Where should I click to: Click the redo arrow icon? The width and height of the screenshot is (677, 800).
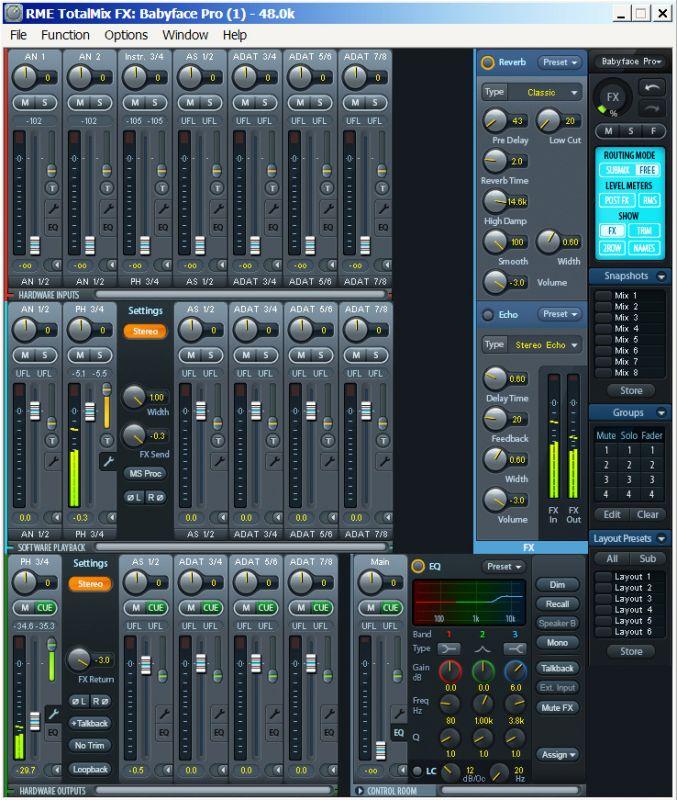point(651,108)
